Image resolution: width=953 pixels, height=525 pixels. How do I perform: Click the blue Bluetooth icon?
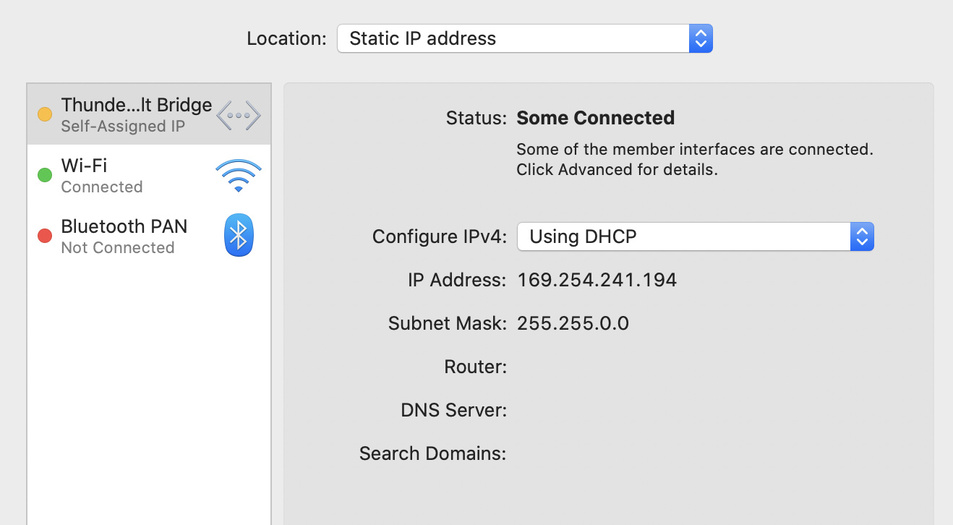238,235
